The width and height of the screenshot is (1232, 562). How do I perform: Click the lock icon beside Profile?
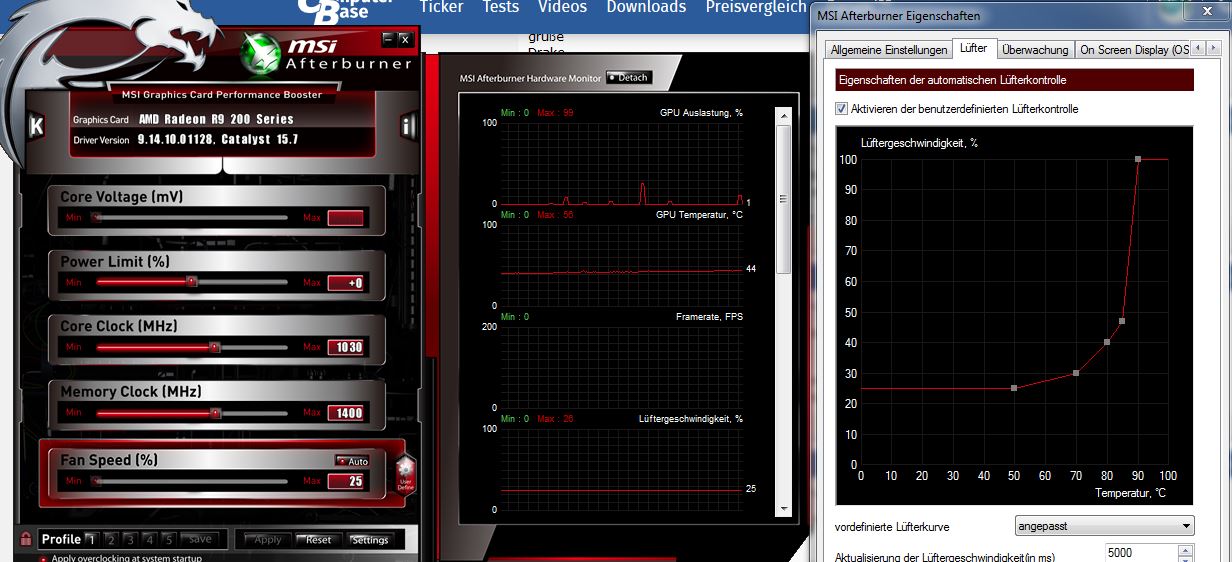(x=26, y=539)
